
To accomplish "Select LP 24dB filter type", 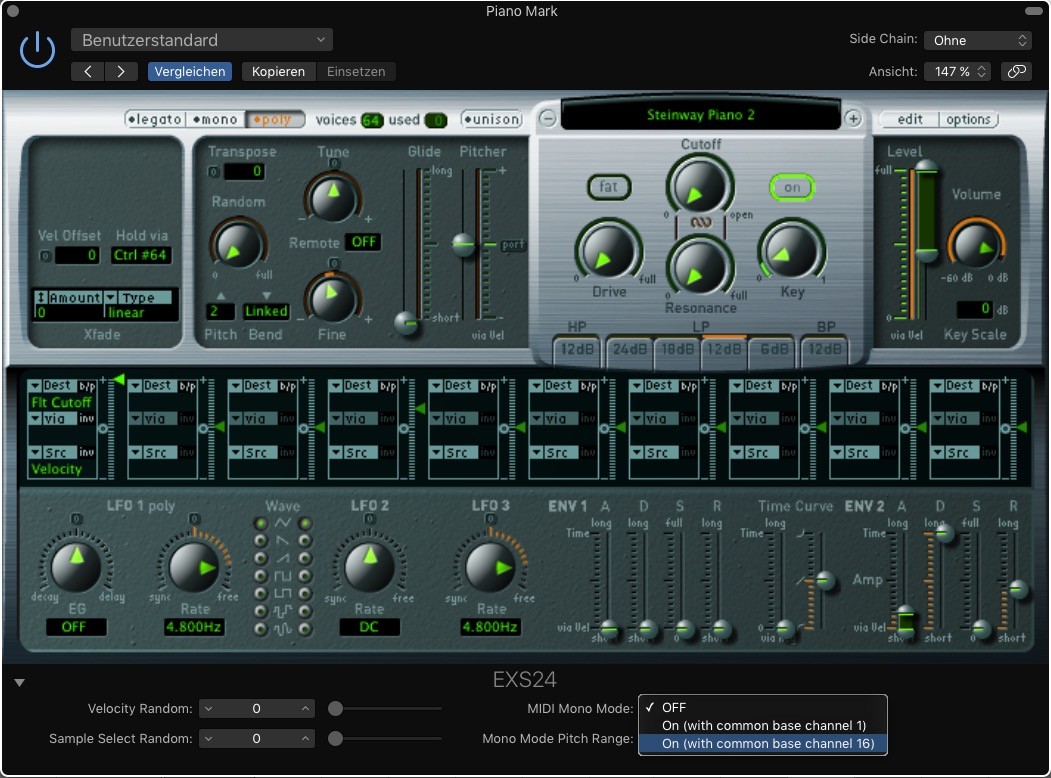I will tap(629, 349).
